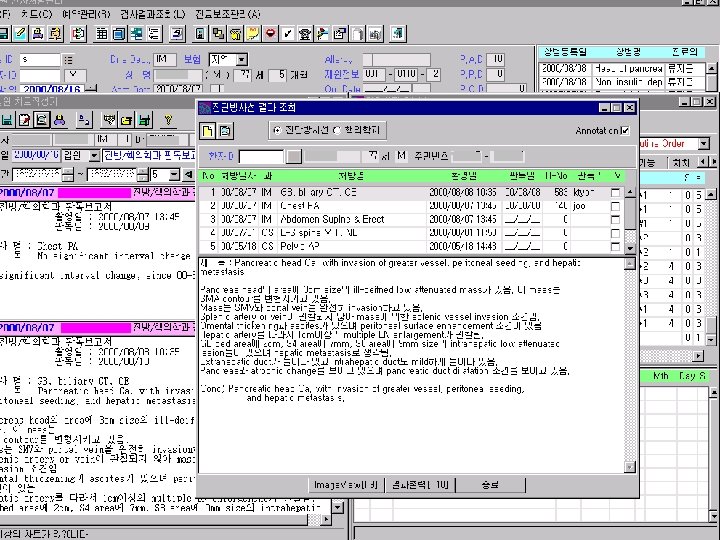Click the blue stacked windows toolbar icon

tap(119, 34)
